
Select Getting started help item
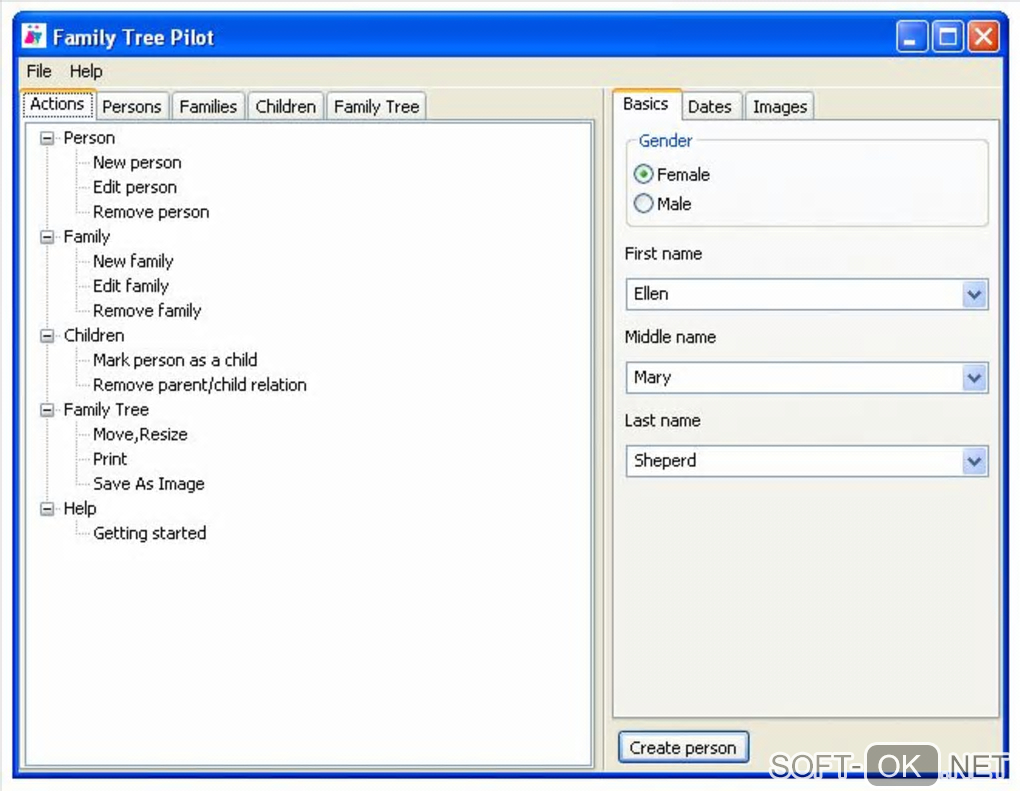tap(150, 533)
